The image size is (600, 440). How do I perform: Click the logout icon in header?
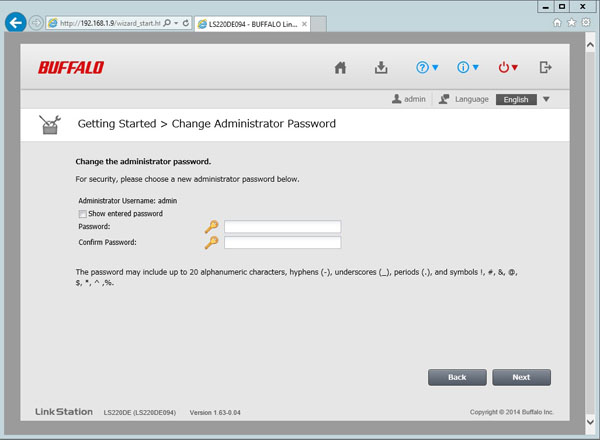point(546,67)
